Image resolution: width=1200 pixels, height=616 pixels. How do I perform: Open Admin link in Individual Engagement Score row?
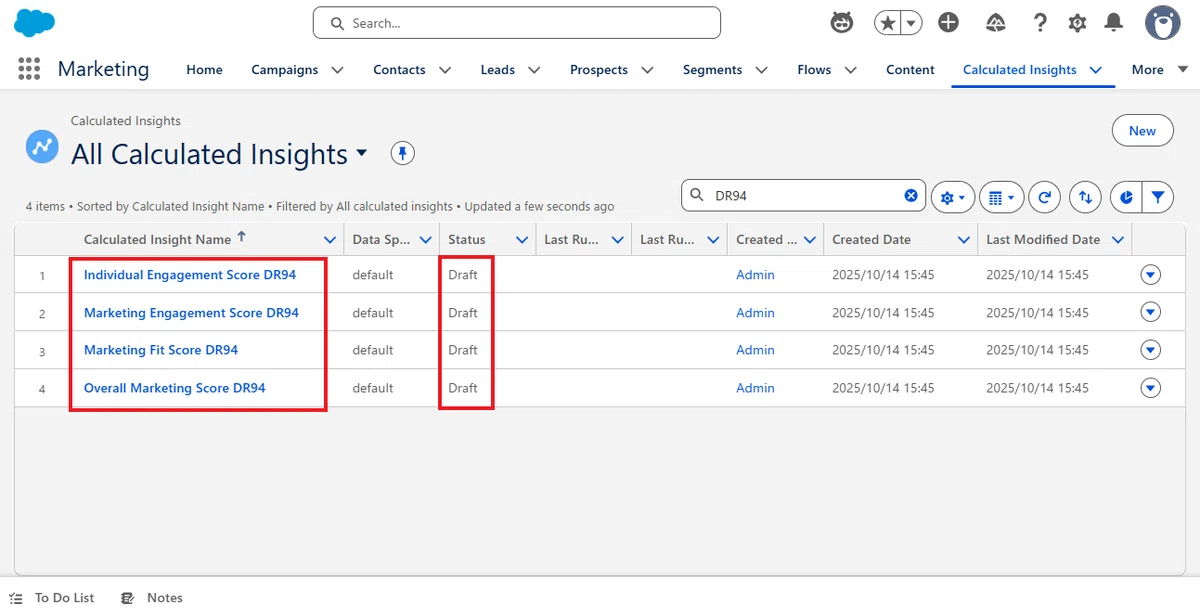755,275
